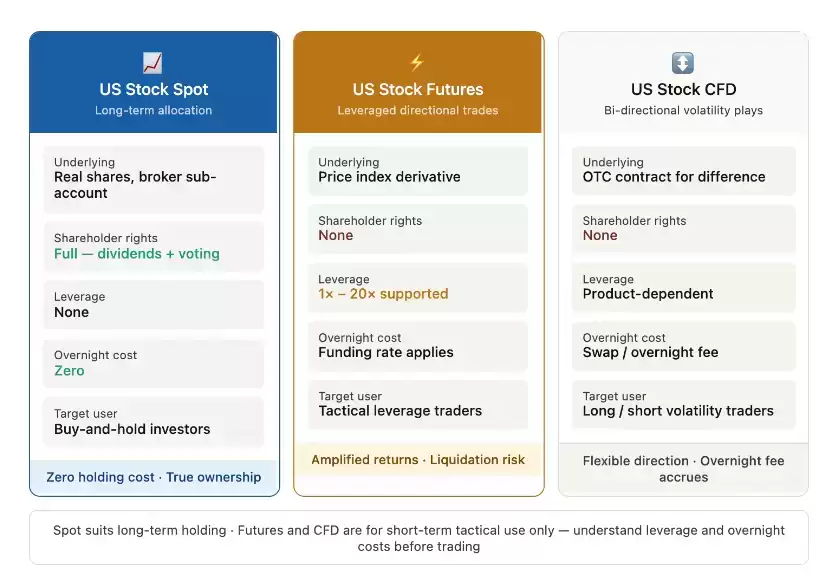The width and height of the screenshot is (834, 579).
Task: Click the lightning bolt icon above US Stock Futures
Action: [x=417, y=63]
